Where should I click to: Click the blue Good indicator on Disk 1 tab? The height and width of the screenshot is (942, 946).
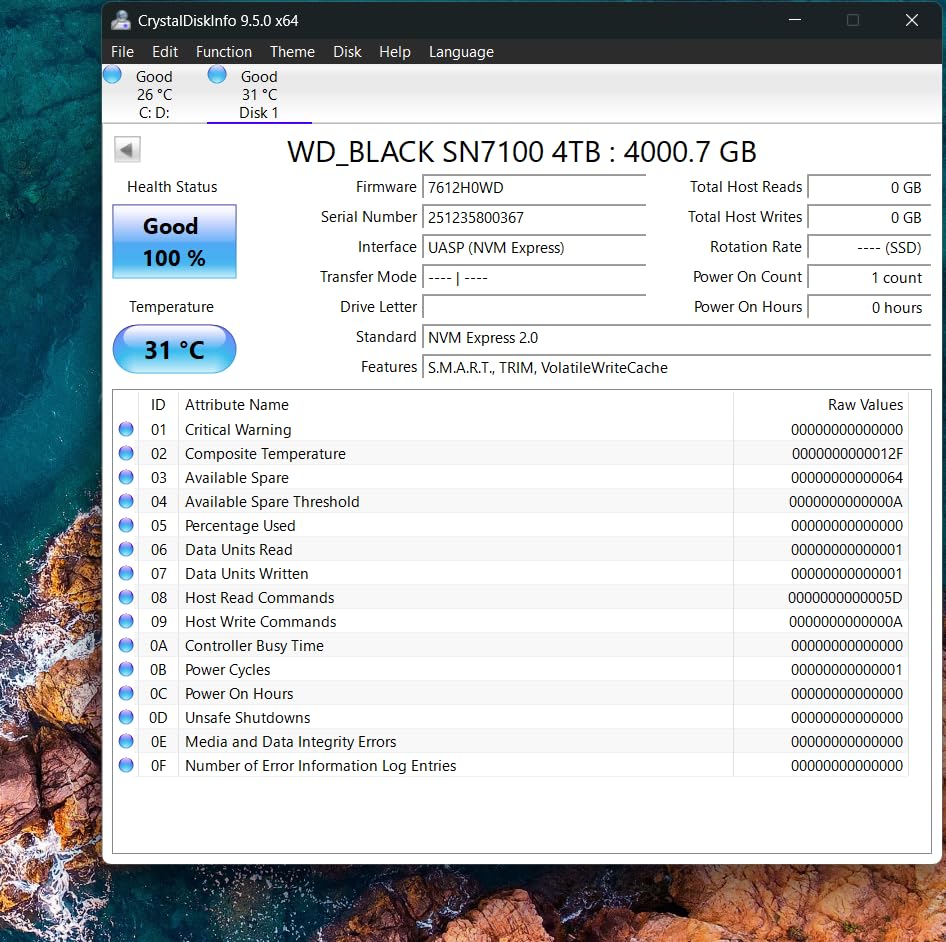tap(216, 74)
